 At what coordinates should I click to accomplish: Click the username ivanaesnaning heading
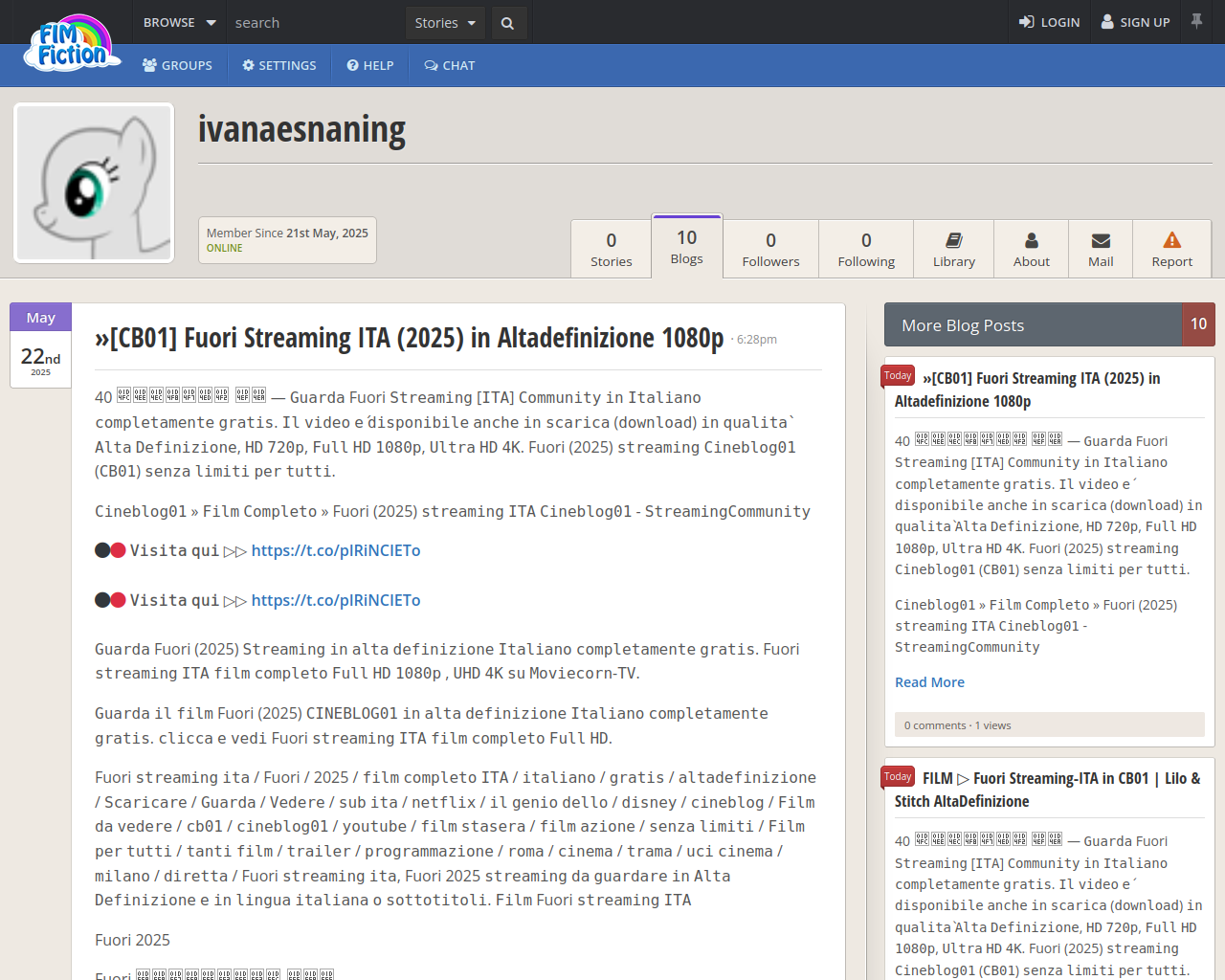[301, 129]
